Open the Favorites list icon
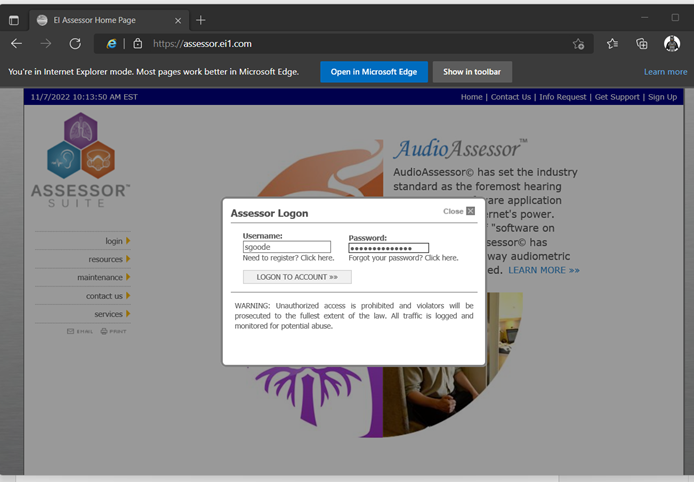The image size is (694, 482). point(613,43)
